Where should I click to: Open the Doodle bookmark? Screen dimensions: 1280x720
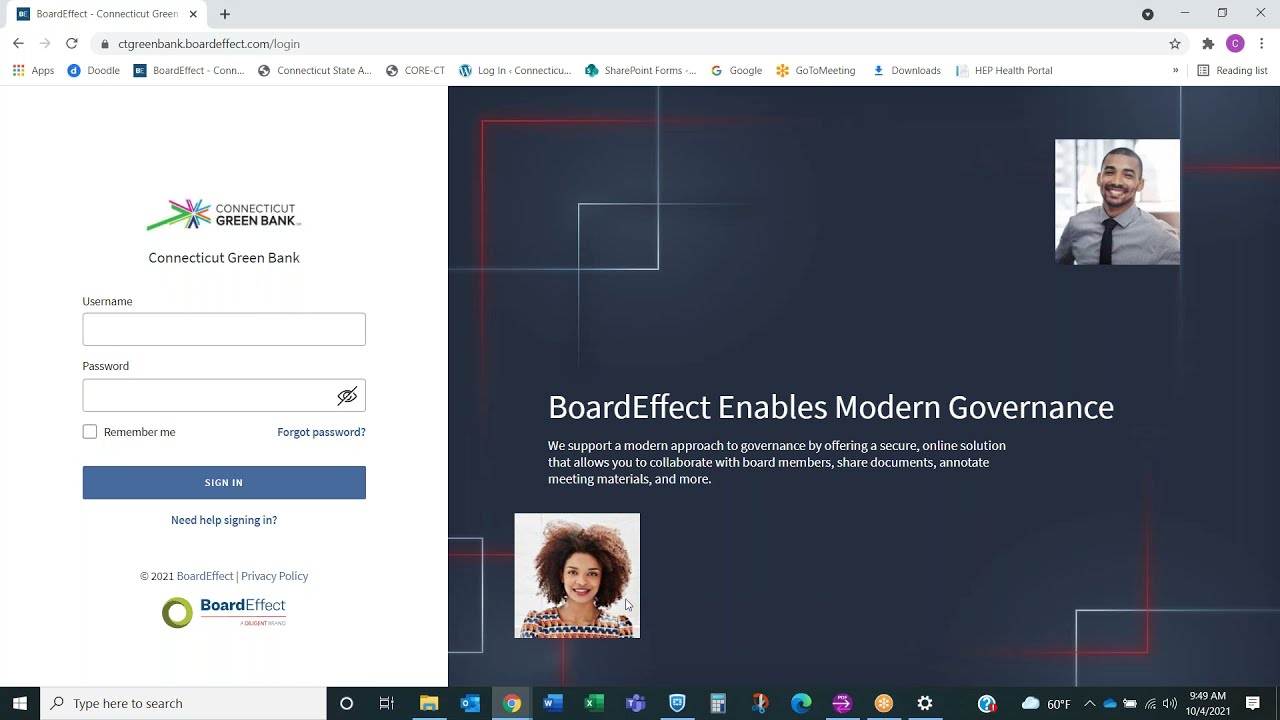(93, 71)
